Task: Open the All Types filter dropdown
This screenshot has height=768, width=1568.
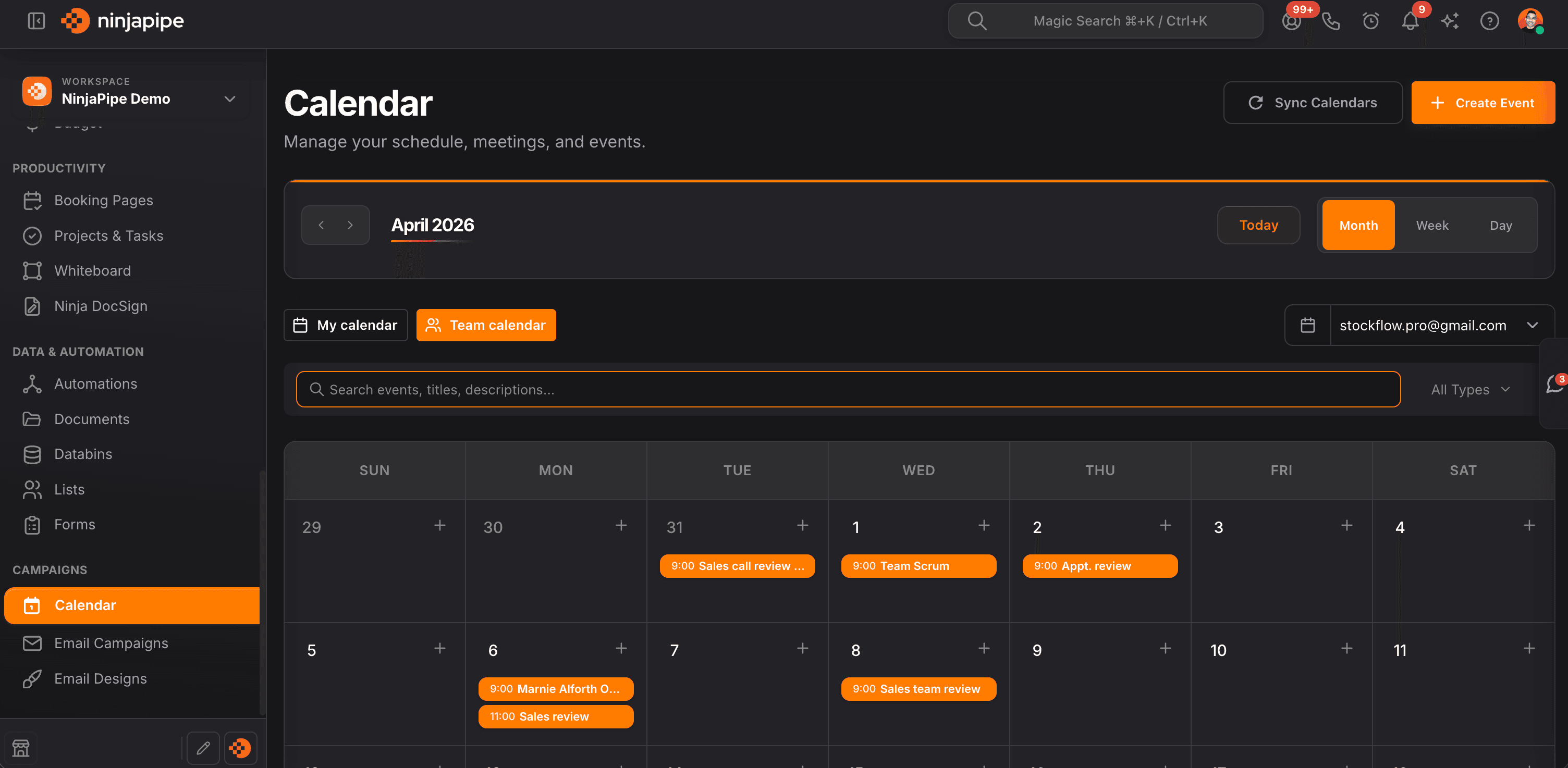Action: pos(1469,390)
